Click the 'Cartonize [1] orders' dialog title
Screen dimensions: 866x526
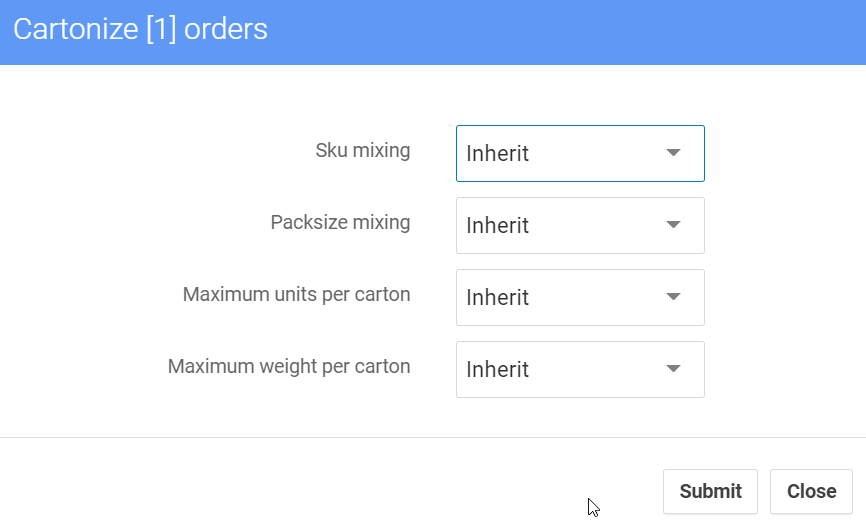pos(140,29)
